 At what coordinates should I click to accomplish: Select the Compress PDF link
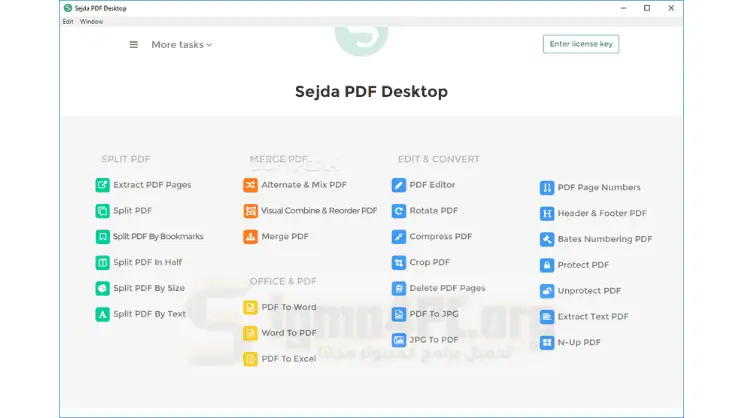pyautogui.click(x=441, y=236)
